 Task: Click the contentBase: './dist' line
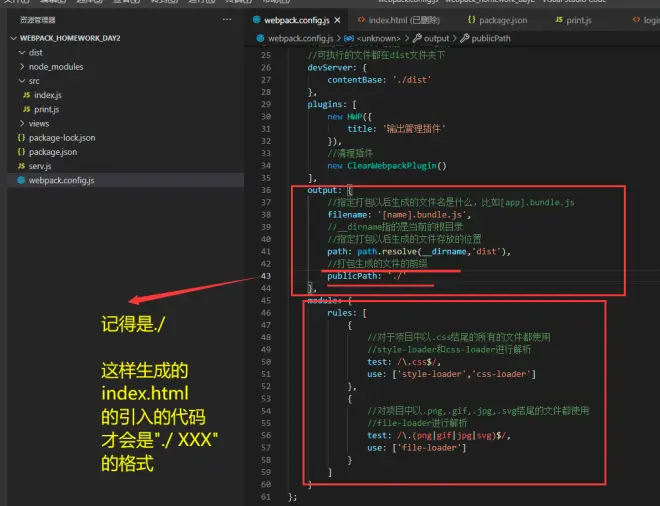click(379, 80)
